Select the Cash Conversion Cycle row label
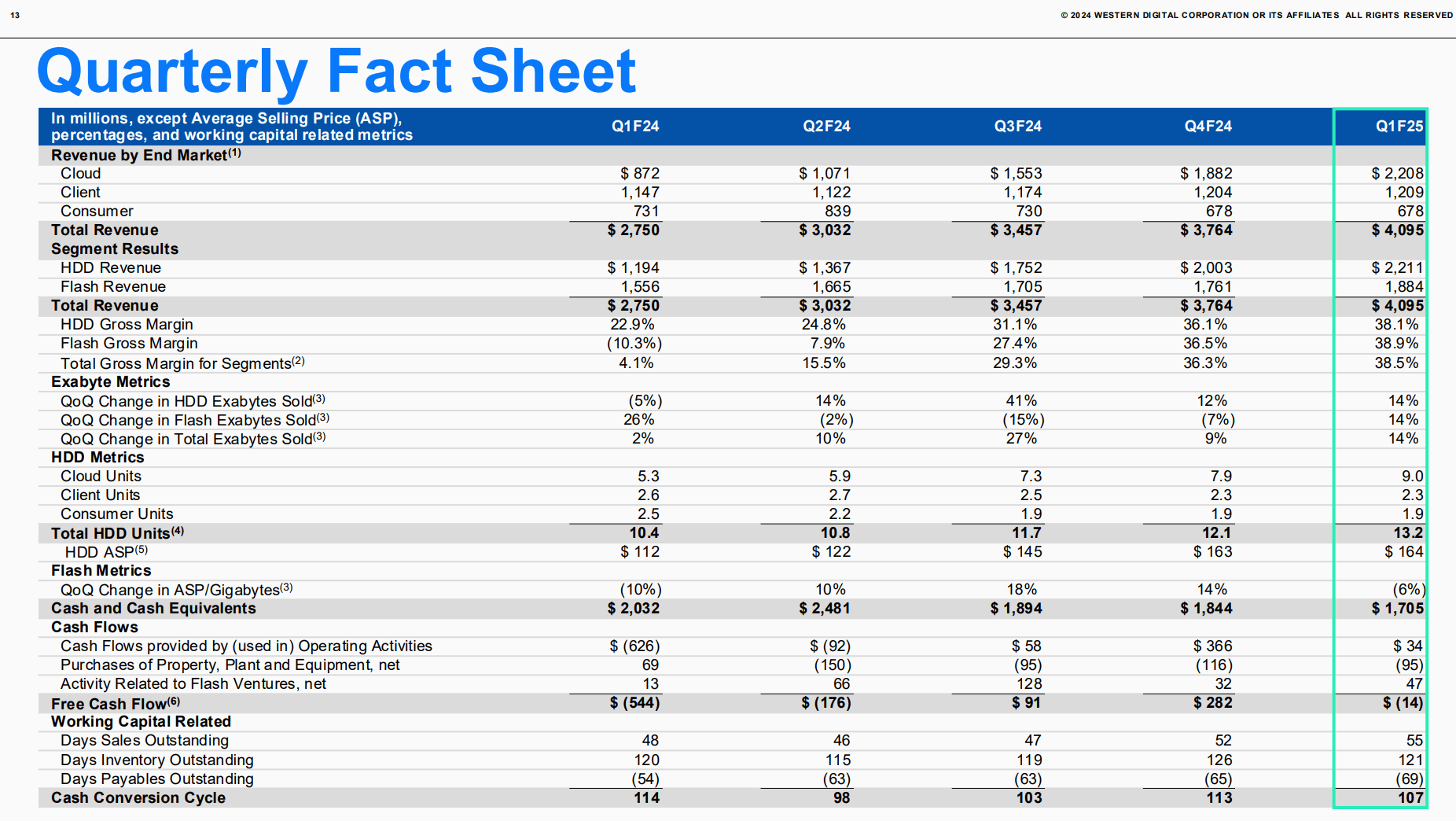 tap(138, 798)
